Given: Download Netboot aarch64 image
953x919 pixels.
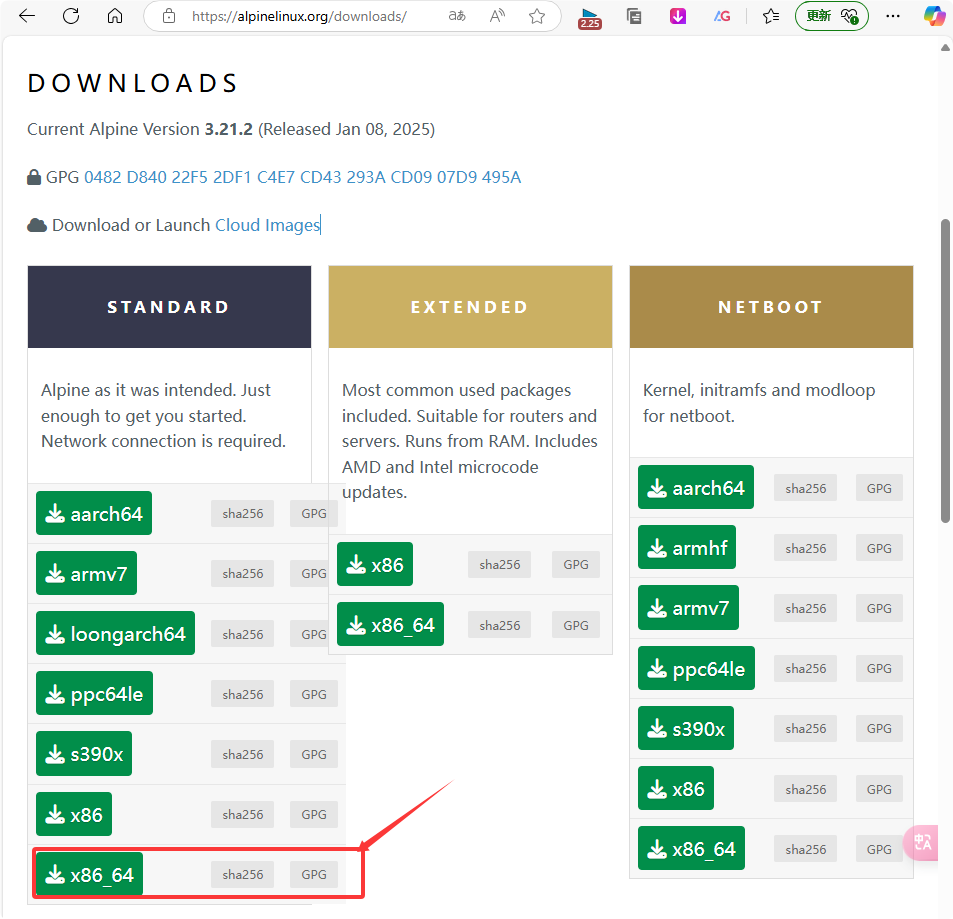Looking at the screenshot, I should point(696,487).
